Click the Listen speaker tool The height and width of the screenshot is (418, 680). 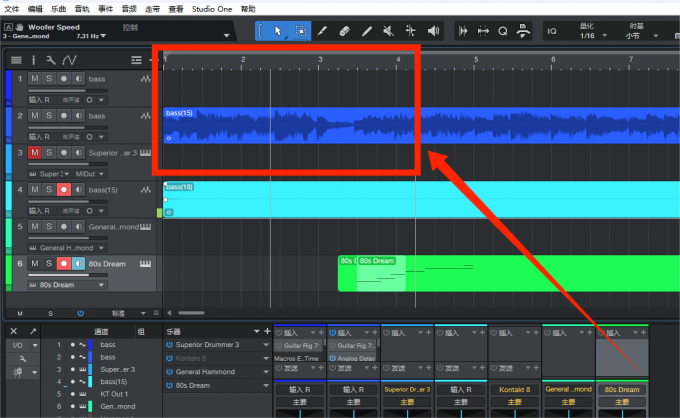[x=434, y=31]
